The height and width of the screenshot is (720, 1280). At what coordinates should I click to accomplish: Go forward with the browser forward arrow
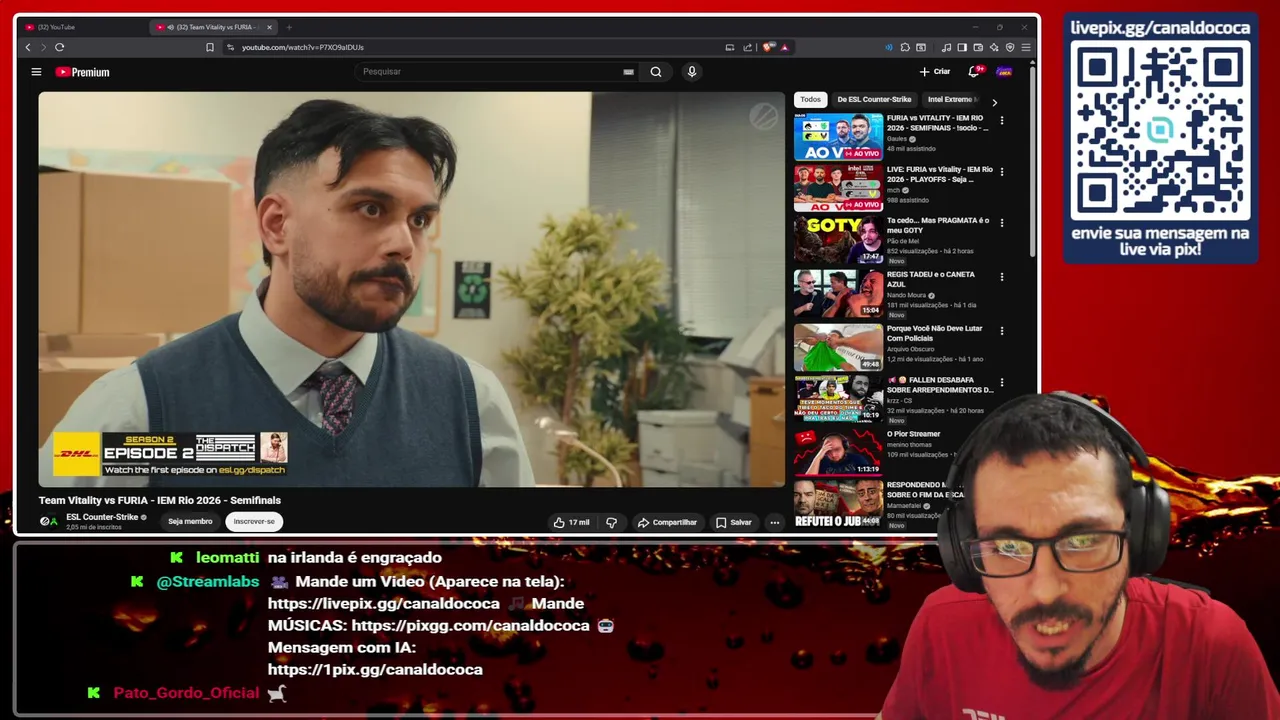[x=43, y=47]
